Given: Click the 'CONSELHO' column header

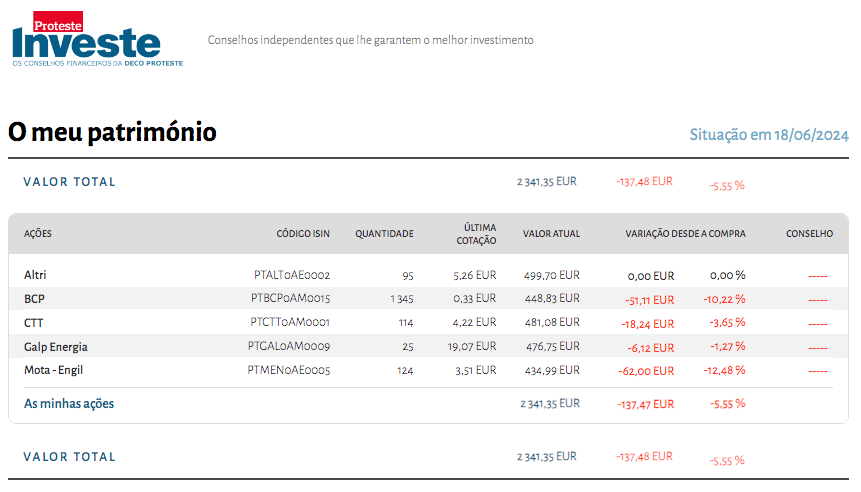Looking at the screenshot, I should pos(809,234).
